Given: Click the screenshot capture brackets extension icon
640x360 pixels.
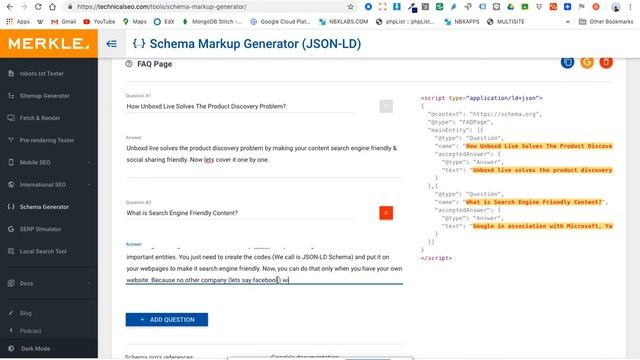Looking at the screenshot, I should [x=382, y=7].
